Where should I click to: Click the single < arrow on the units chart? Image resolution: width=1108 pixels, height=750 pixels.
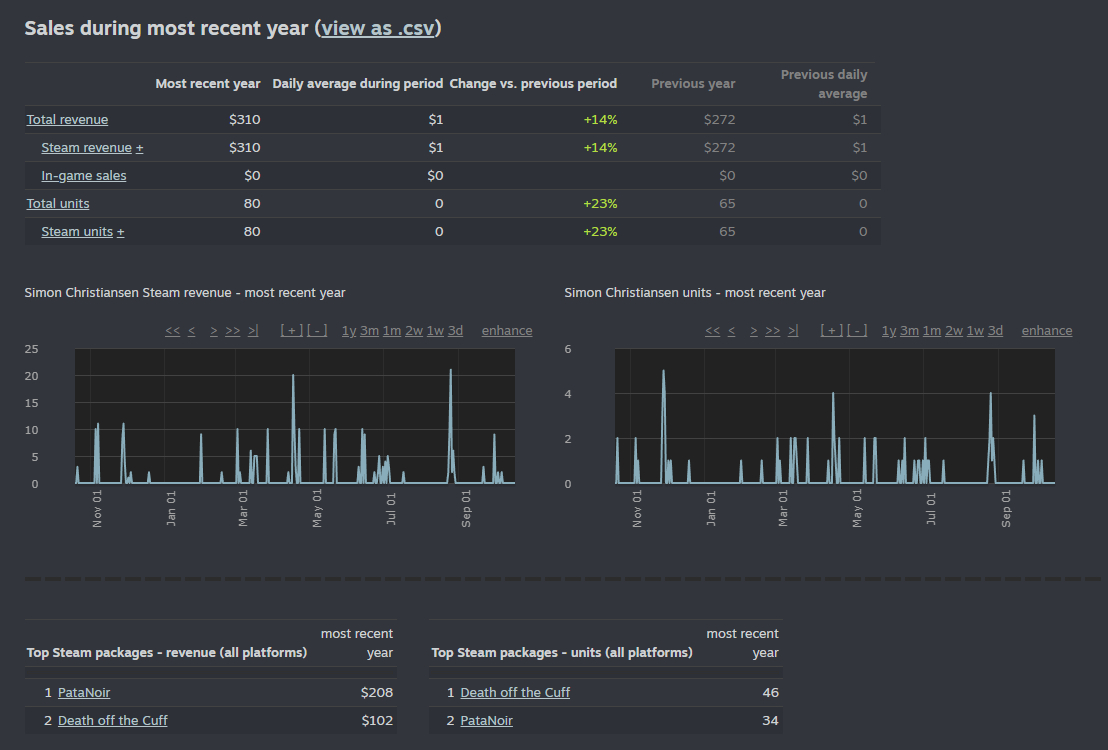[x=732, y=331]
